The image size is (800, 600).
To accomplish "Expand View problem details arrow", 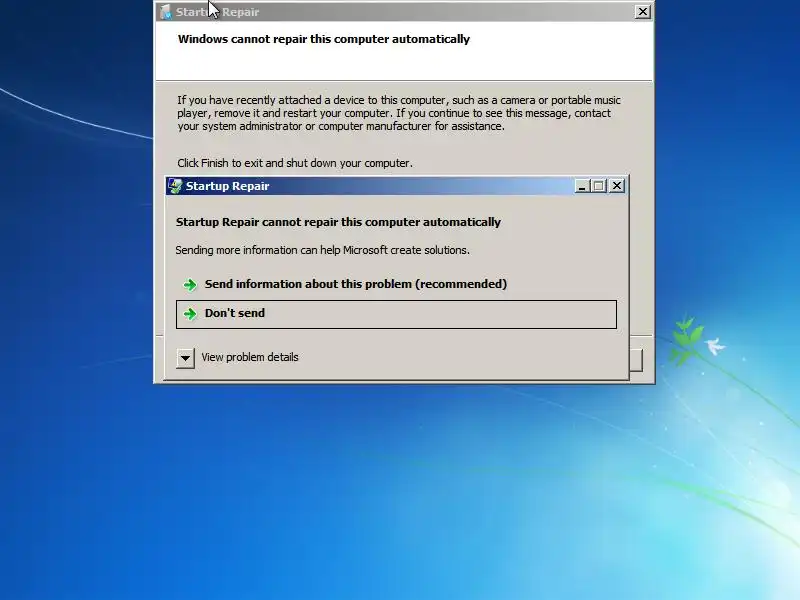I will coord(185,358).
